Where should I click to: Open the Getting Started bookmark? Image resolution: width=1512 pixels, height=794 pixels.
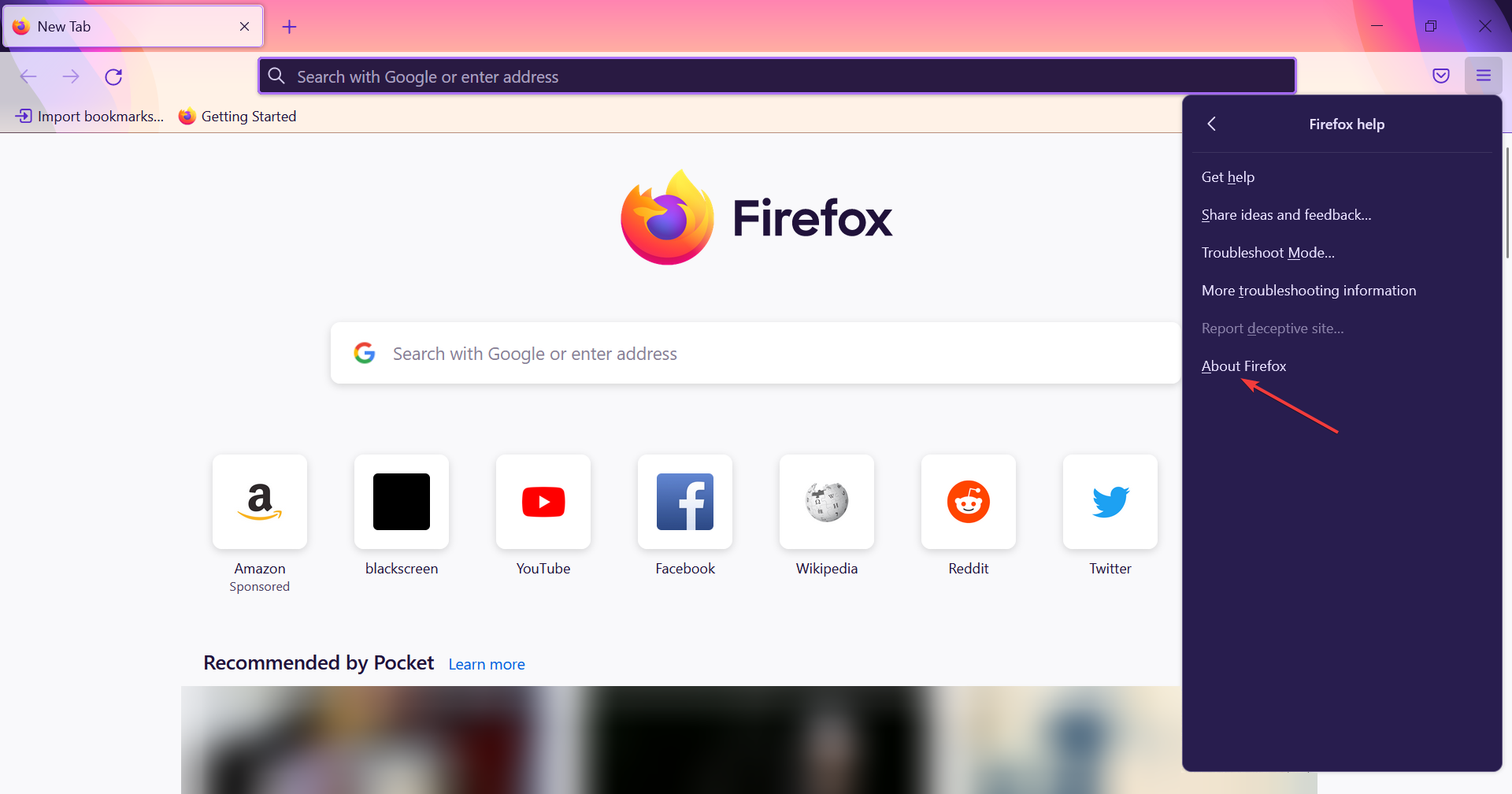tap(238, 117)
